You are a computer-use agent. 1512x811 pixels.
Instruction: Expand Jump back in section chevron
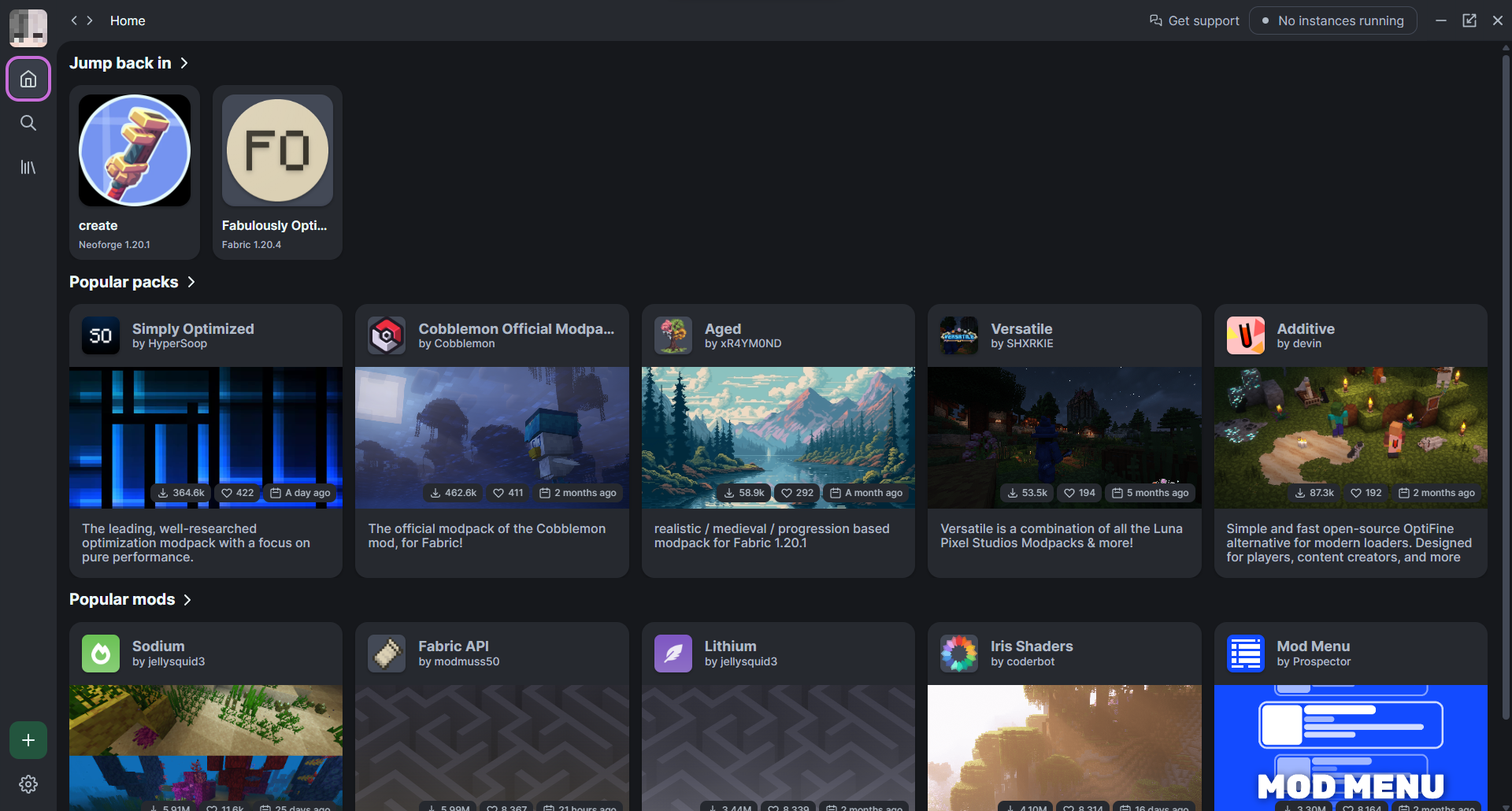click(x=183, y=63)
